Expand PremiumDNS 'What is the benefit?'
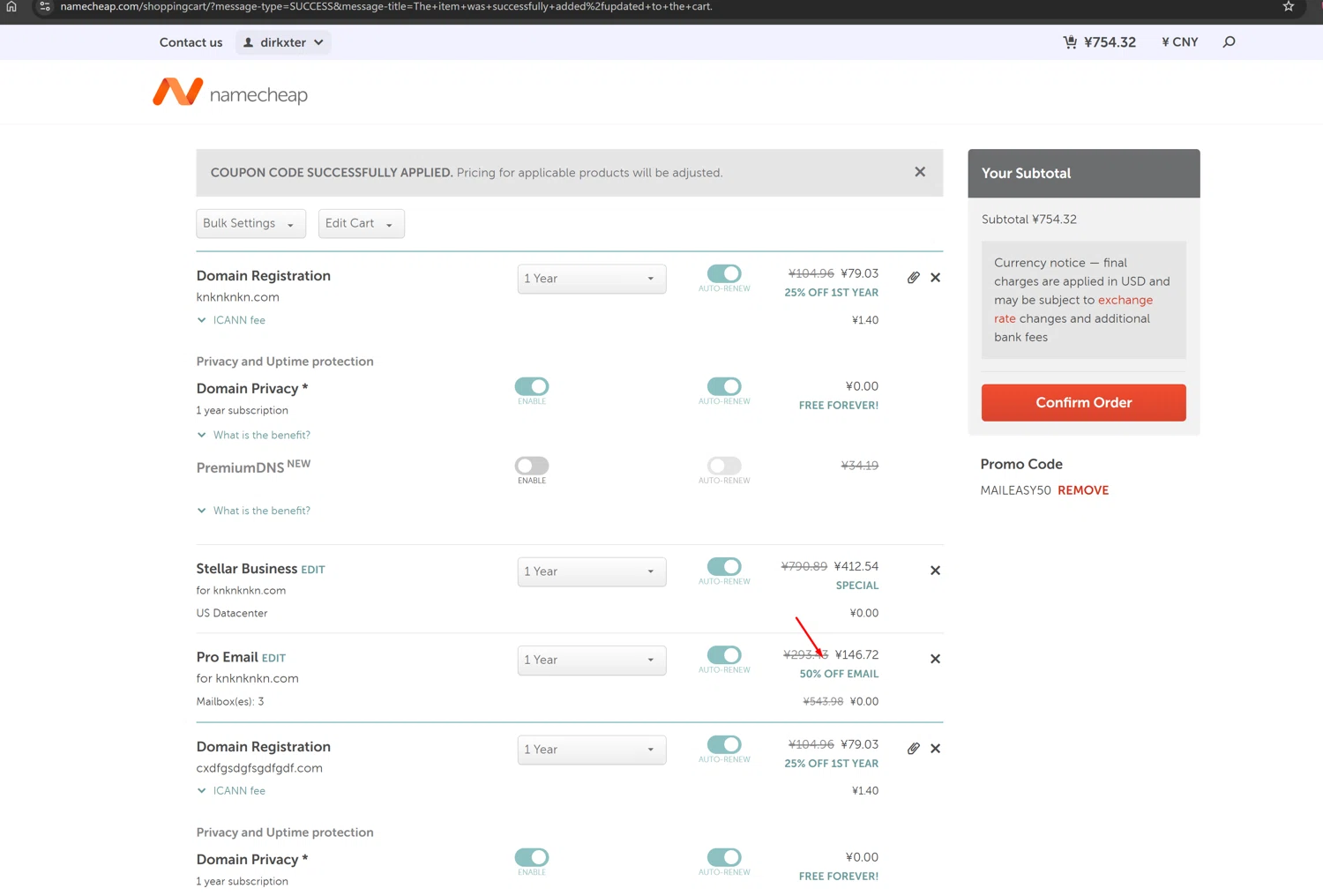This screenshot has width=1323, height=896. coord(253,511)
